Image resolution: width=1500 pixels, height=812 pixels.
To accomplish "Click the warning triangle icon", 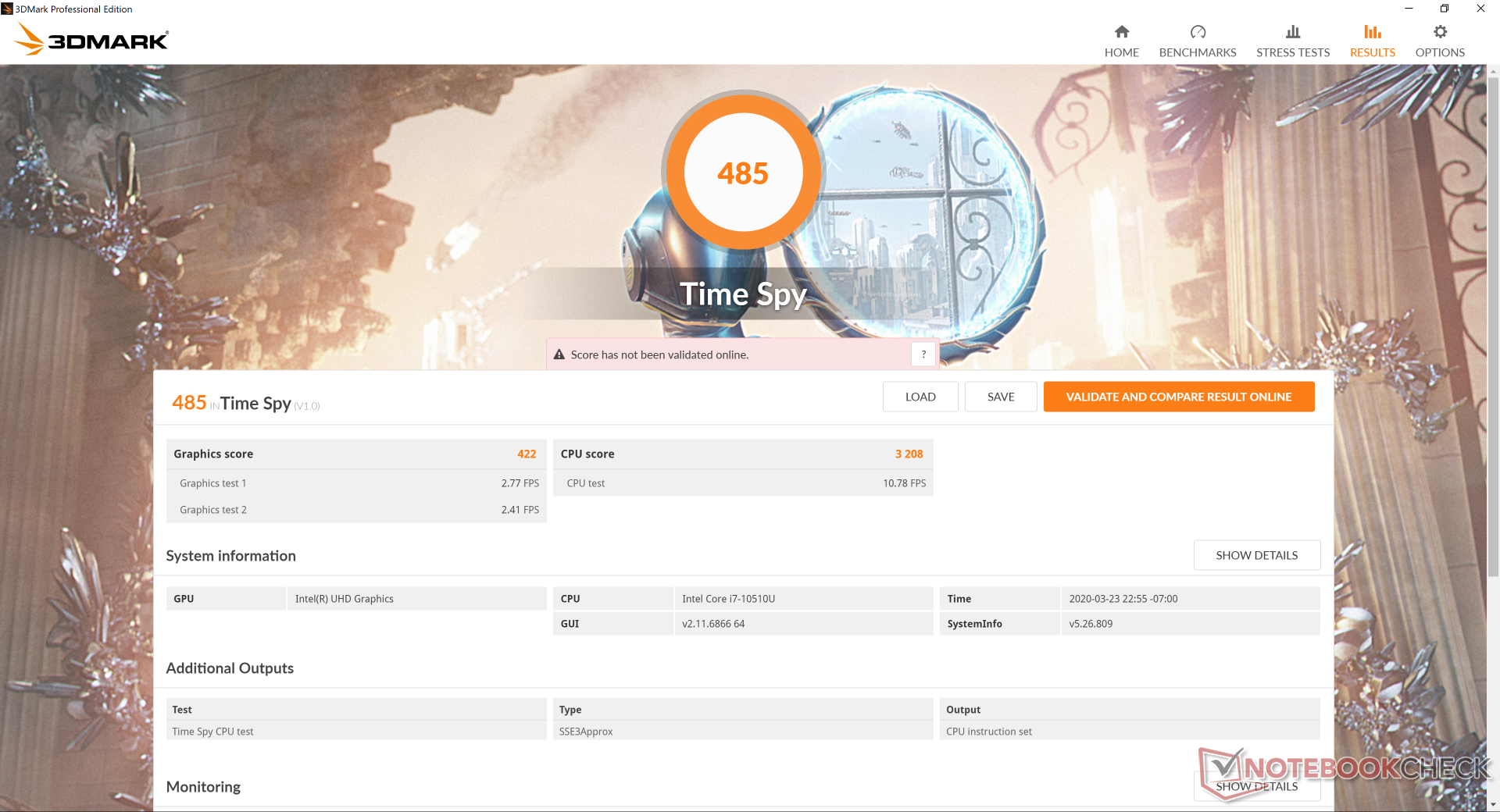I will coord(559,354).
